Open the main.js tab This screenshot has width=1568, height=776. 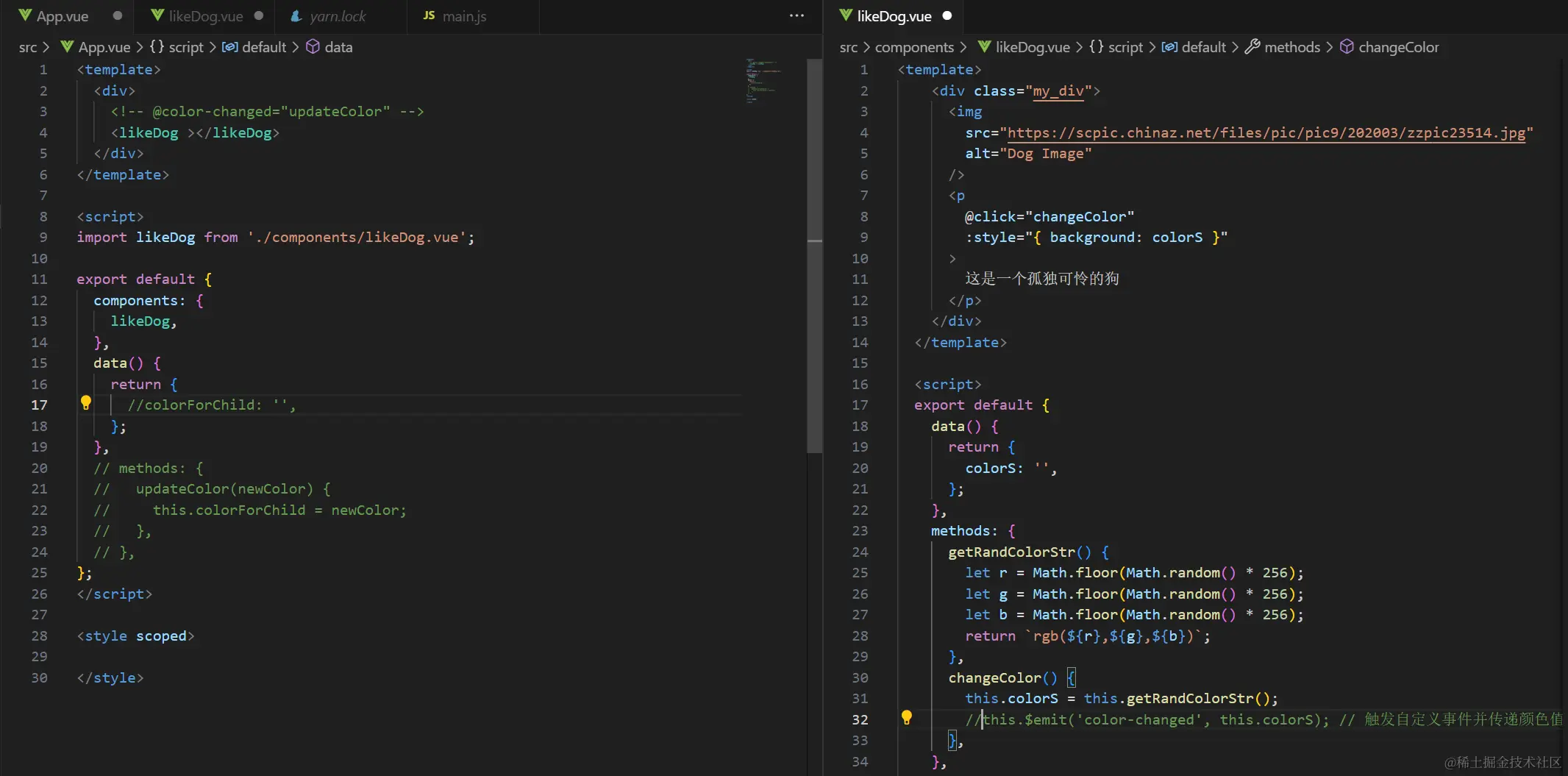point(464,16)
